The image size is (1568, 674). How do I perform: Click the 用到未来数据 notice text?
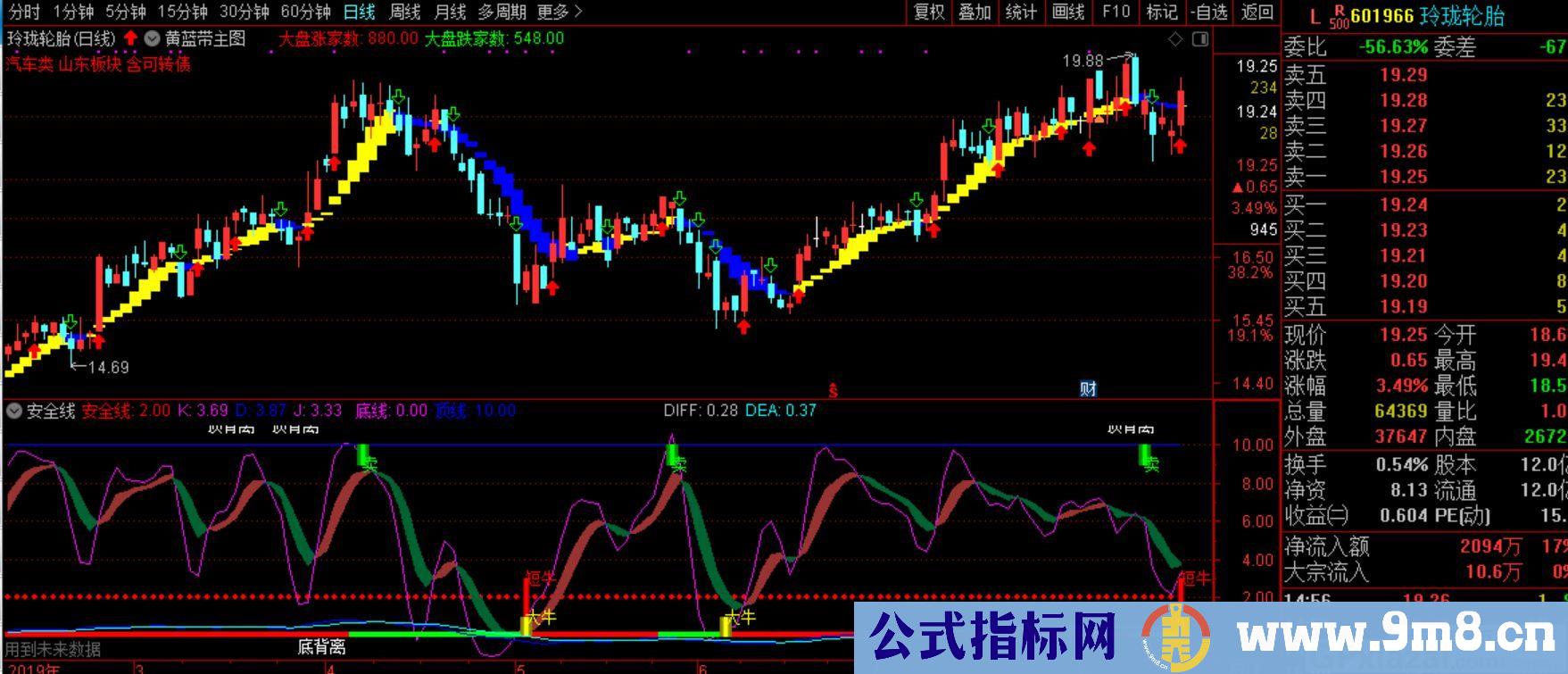coord(54,649)
